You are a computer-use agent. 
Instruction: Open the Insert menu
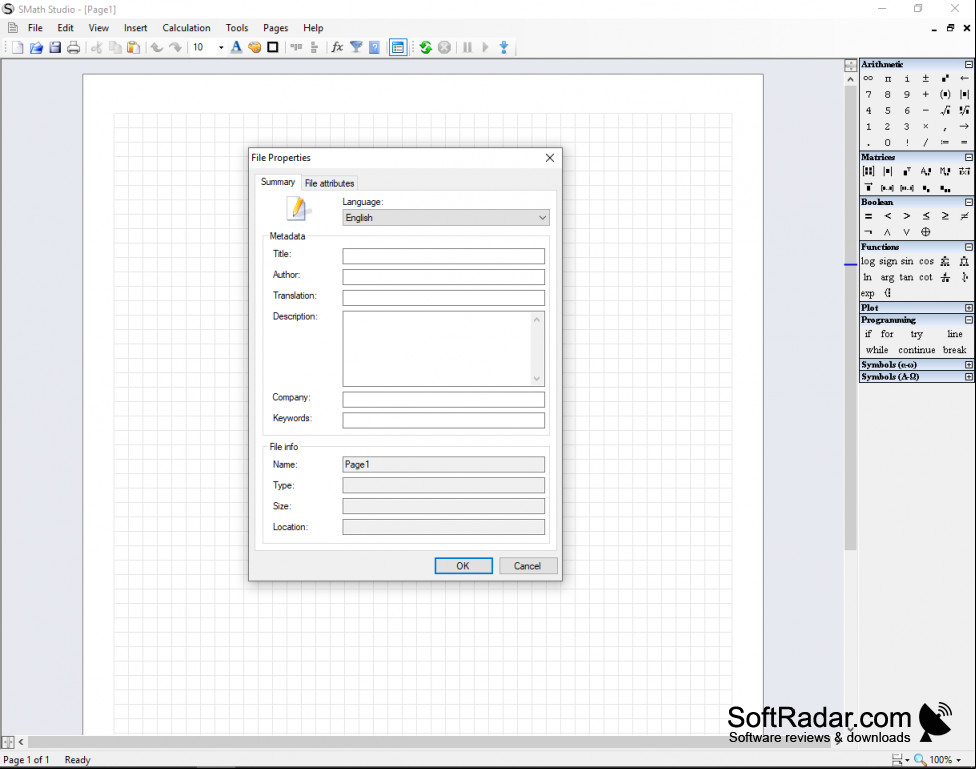(135, 28)
